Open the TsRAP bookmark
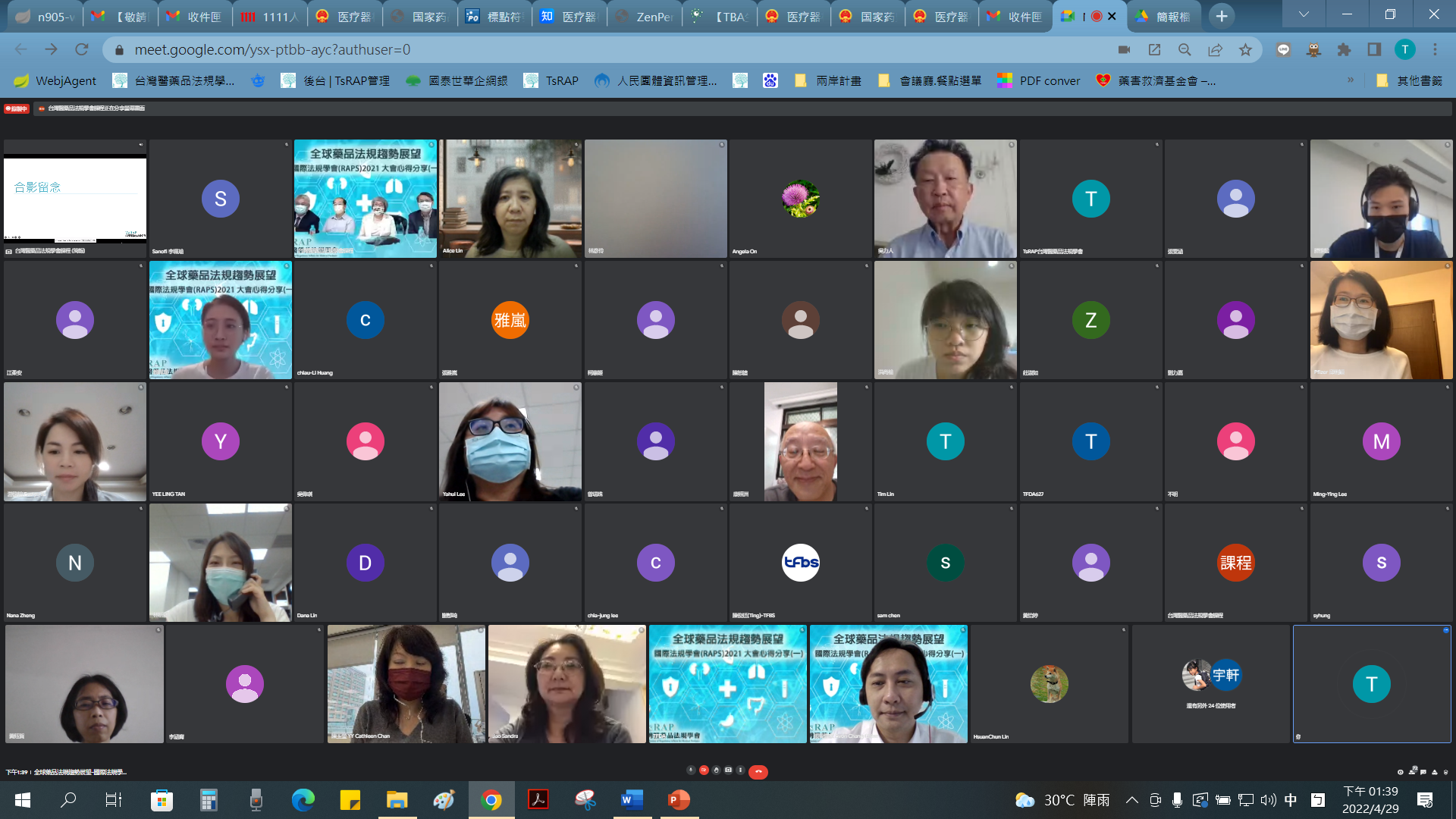 [551, 80]
